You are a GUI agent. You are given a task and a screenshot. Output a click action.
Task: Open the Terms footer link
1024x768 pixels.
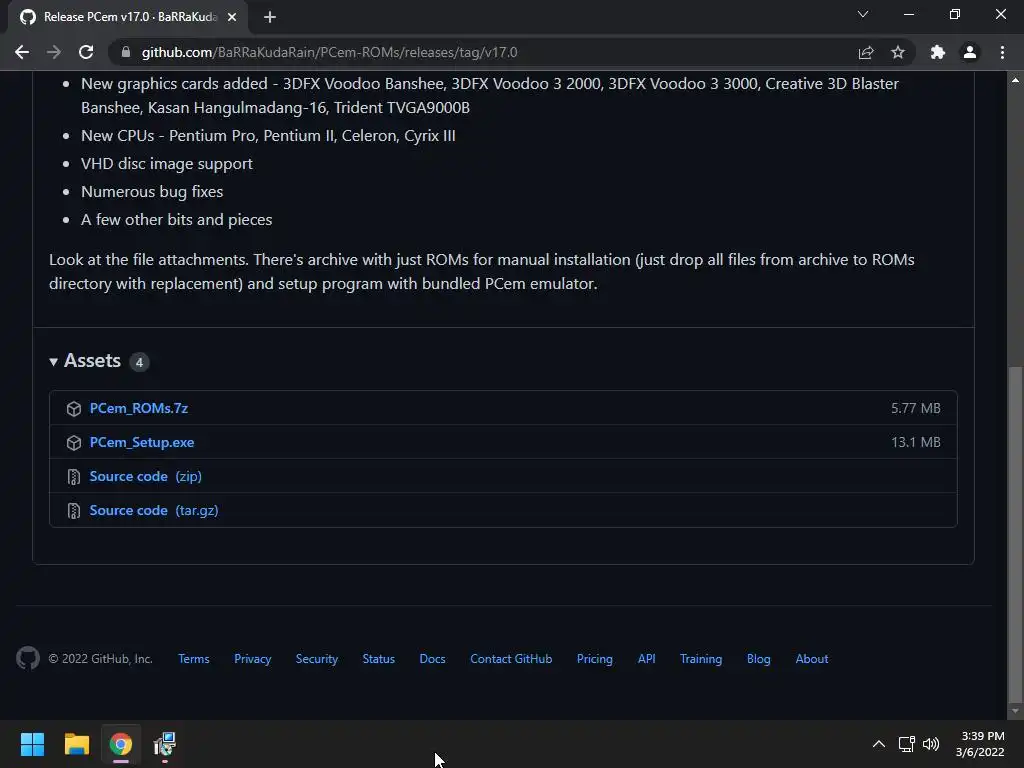[194, 659]
